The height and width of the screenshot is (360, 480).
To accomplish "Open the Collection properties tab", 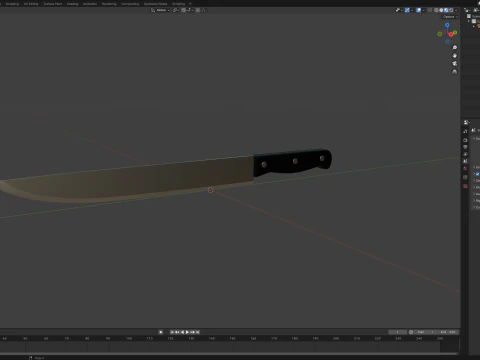I will pyautogui.click(x=465, y=177).
